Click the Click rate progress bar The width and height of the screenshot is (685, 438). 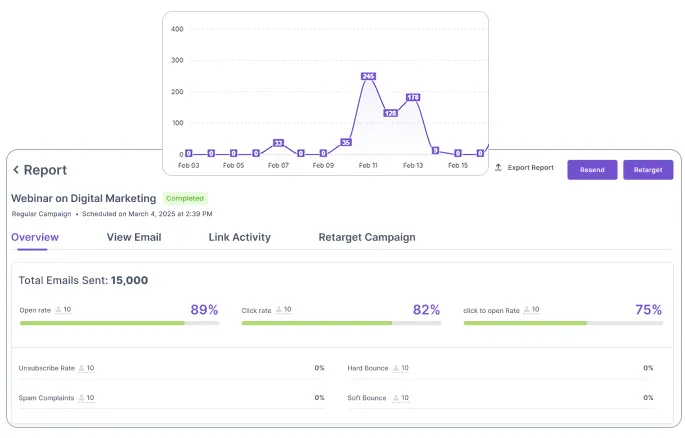(341, 323)
